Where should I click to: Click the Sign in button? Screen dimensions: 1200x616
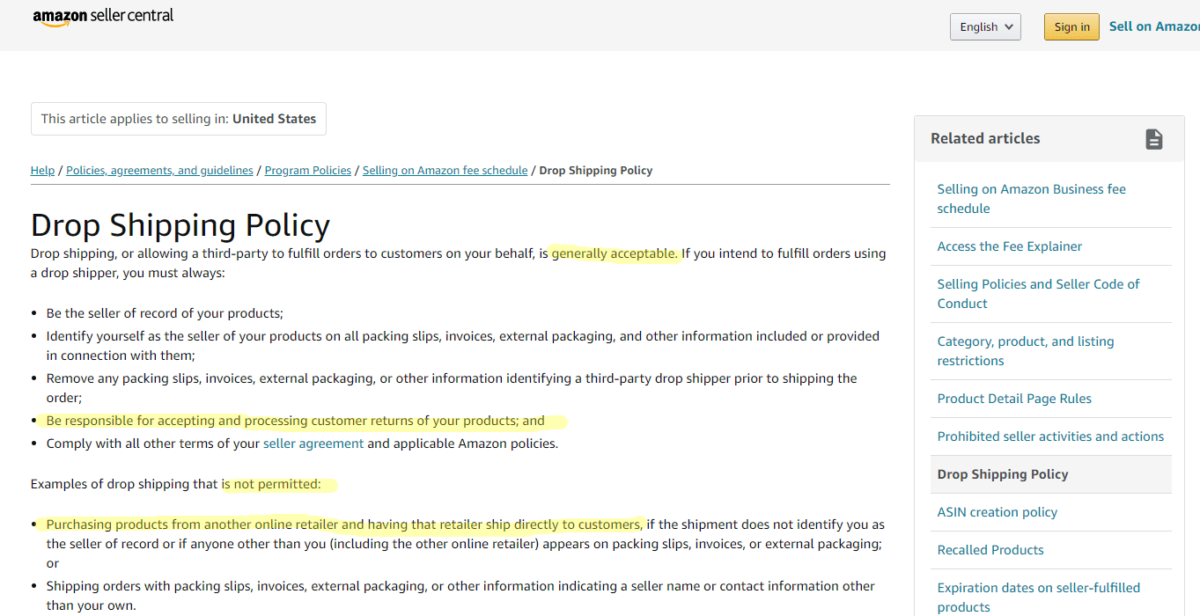pyautogui.click(x=1071, y=27)
